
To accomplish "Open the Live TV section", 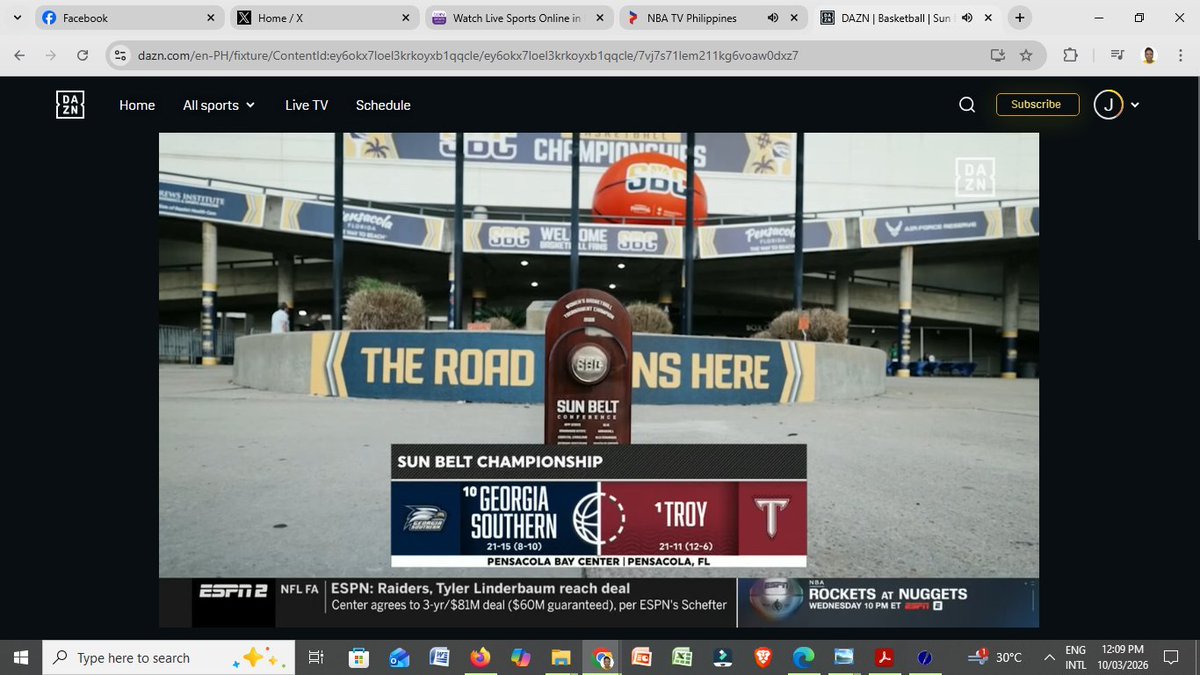I will click(306, 105).
